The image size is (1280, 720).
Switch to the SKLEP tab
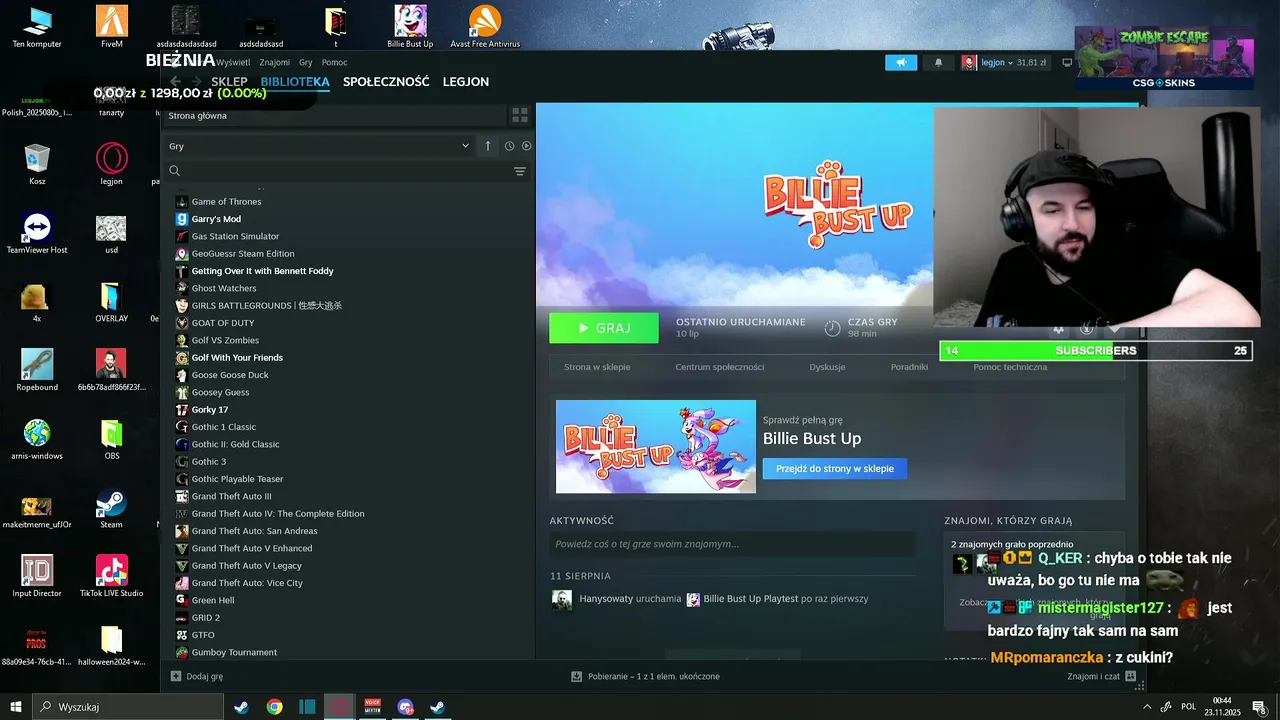point(229,82)
